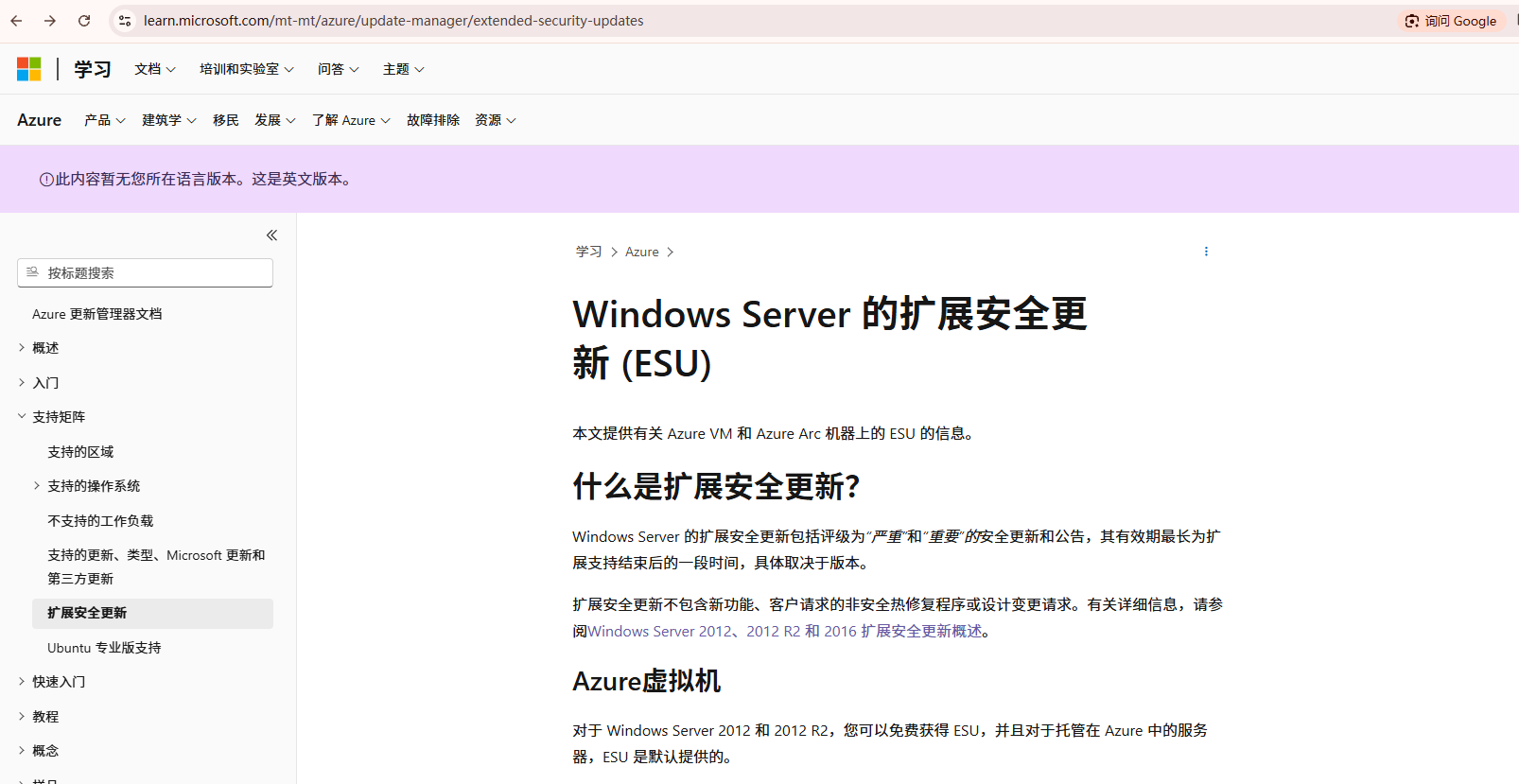
Task: Open Ubuntu 专业版支持 in the sidebar
Action: point(104,648)
